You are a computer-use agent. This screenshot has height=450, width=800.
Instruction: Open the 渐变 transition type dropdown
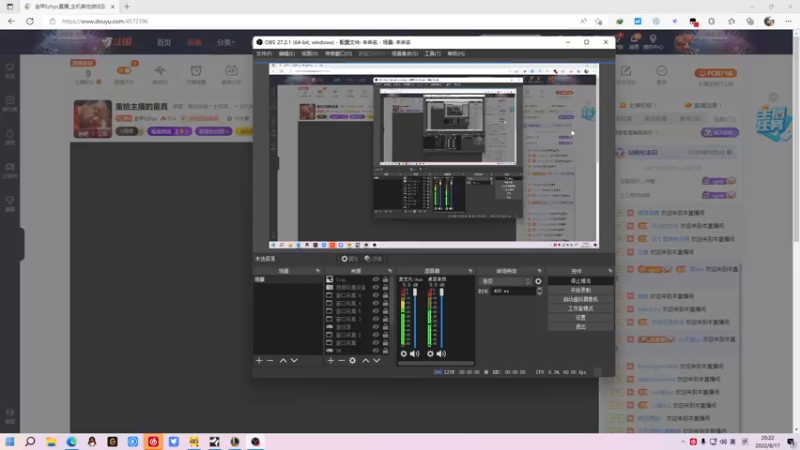pos(506,281)
